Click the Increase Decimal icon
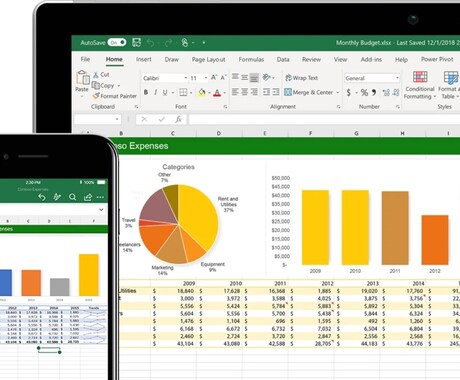460x380 pixels. pyautogui.click(x=386, y=92)
